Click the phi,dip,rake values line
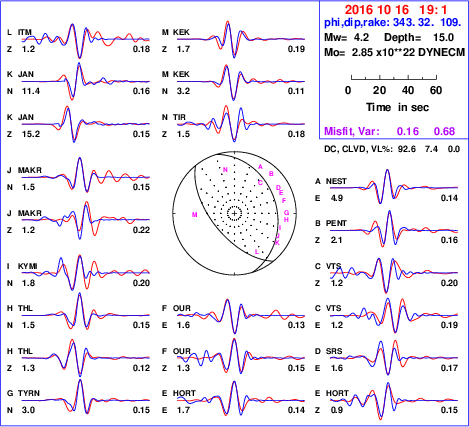Screen dimensions: 469x427 (x=393, y=23)
